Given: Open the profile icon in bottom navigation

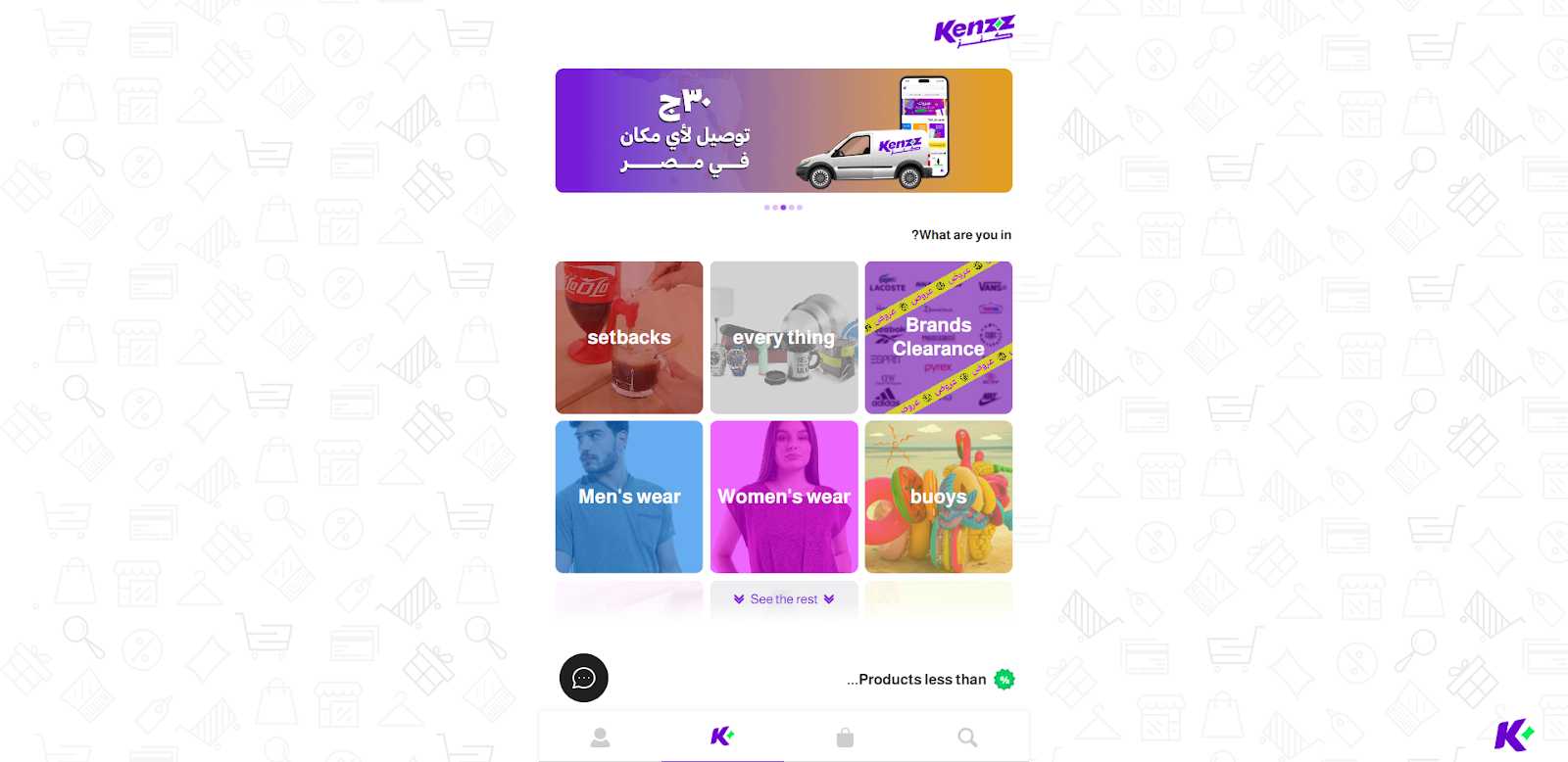Looking at the screenshot, I should click(x=600, y=738).
